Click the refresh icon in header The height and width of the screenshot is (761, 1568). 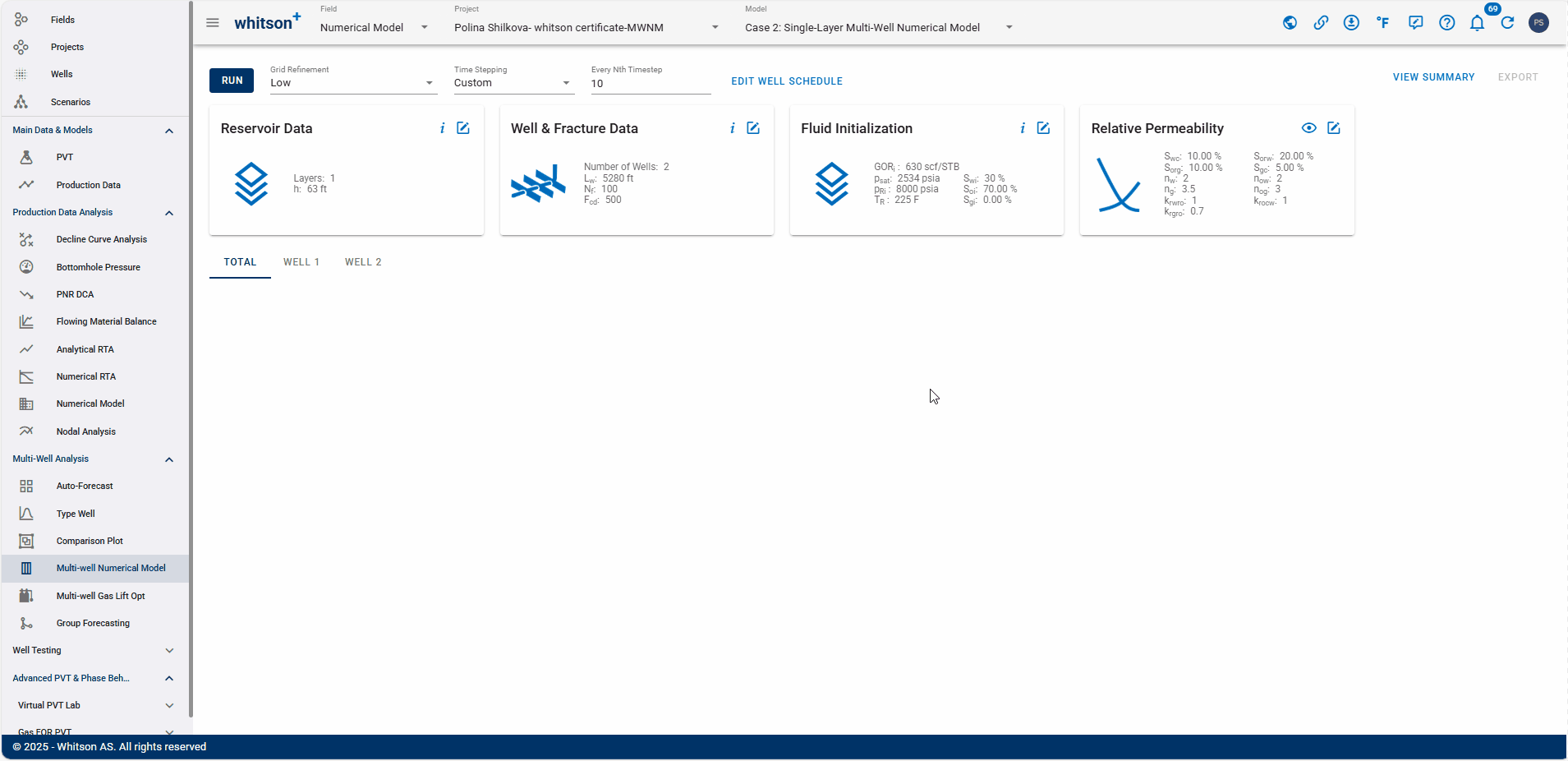pos(1507,23)
